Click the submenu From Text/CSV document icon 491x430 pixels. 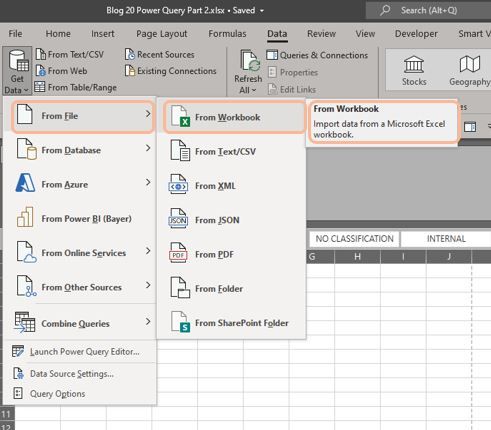(x=180, y=151)
